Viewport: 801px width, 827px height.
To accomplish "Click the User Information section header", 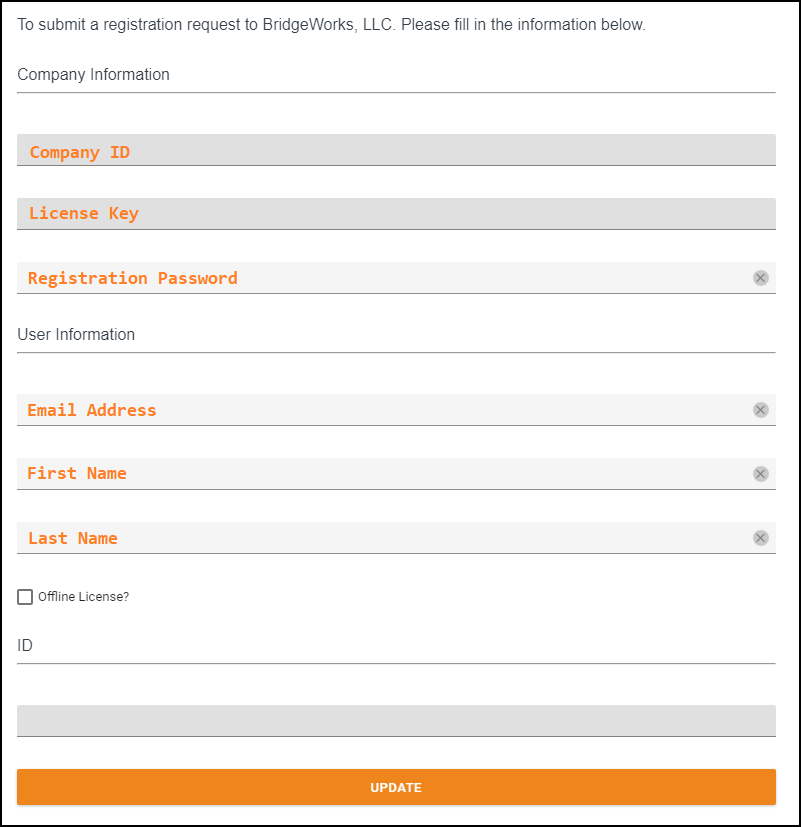I will [x=76, y=334].
